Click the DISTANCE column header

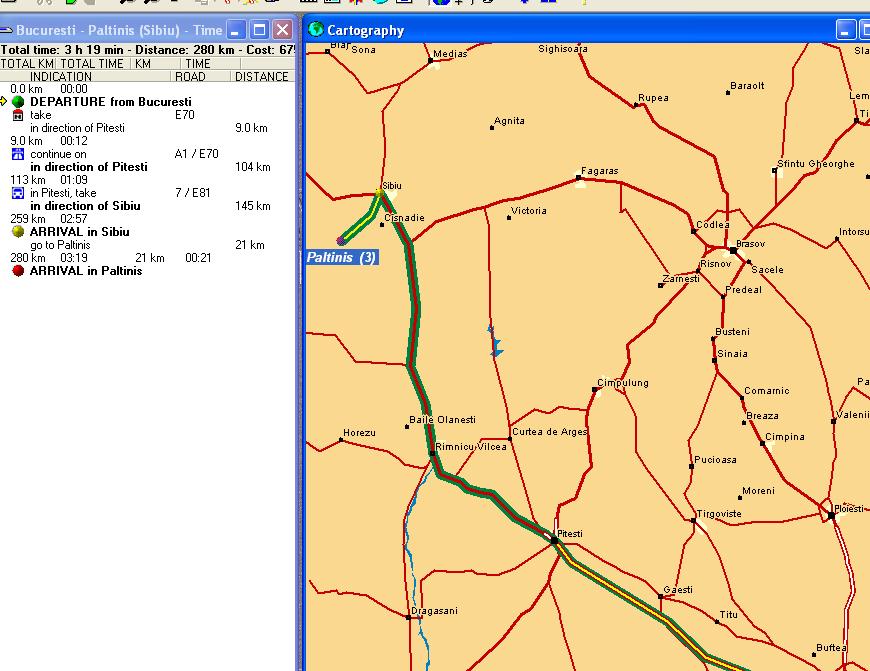(x=262, y=77)
